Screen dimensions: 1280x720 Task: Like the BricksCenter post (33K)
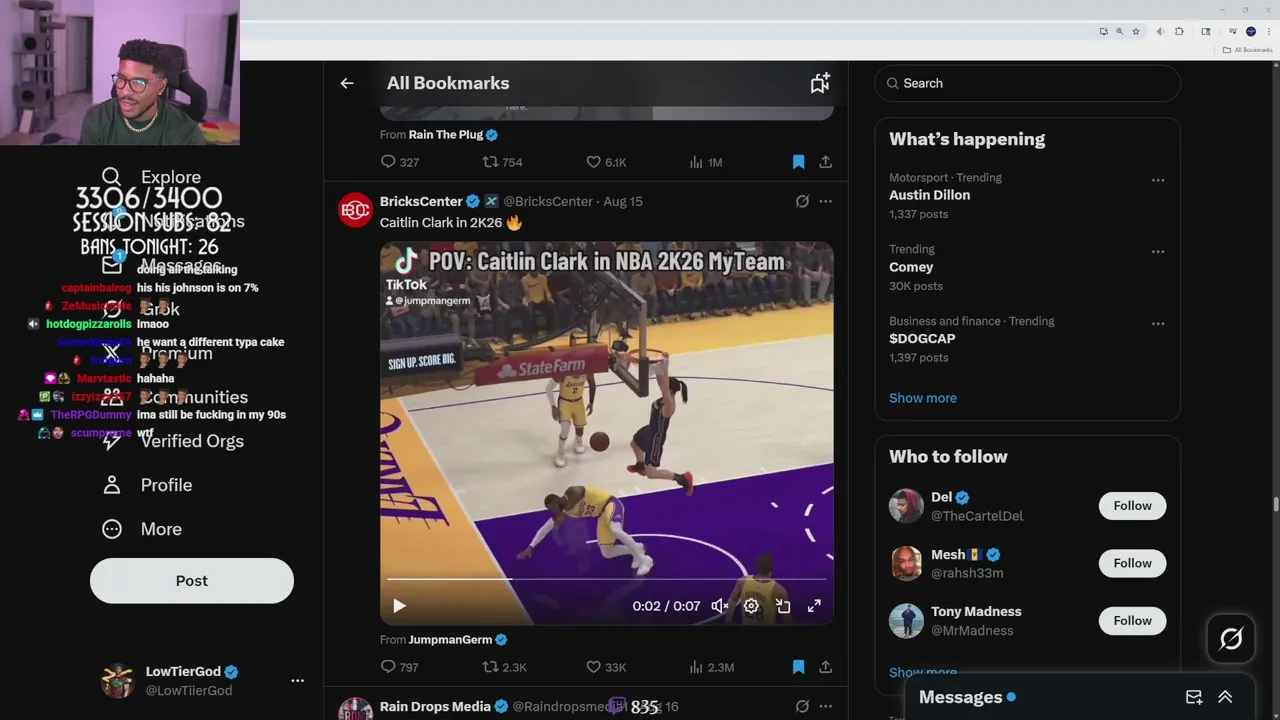(x=605, y=667)
